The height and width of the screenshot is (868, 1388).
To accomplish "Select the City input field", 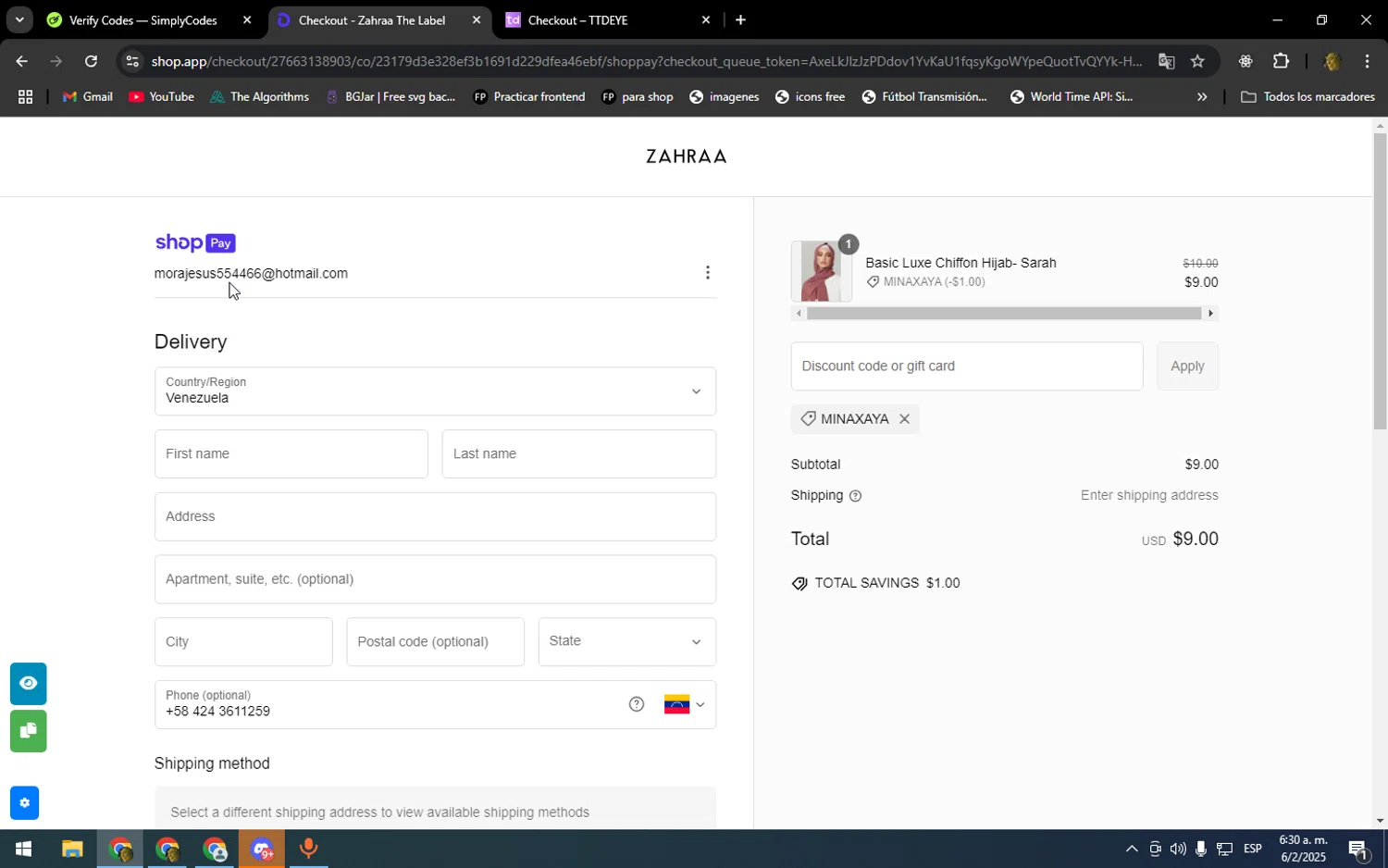I will pyautogui.click(x=243, y=641).
